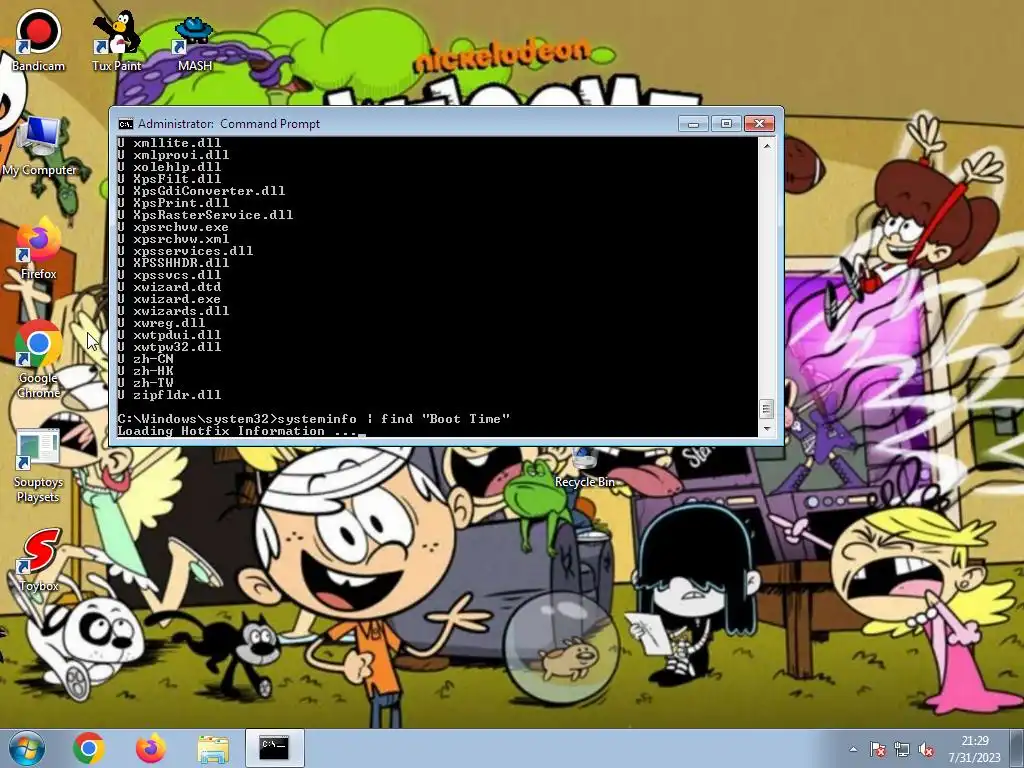Select the Command Prompt taskbar button
The height and width of the screenshot is (768, 1024).
pos(274,748)
